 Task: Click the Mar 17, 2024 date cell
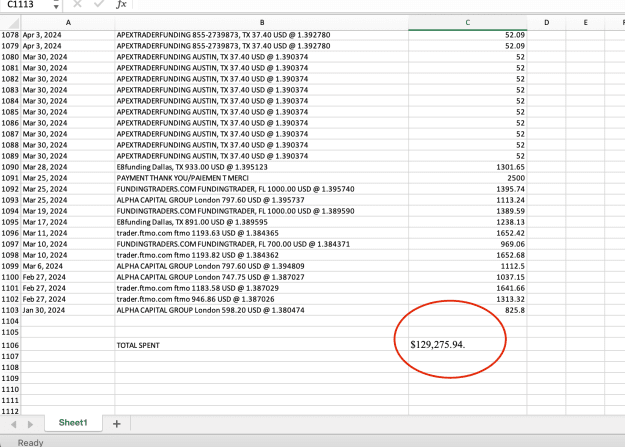pos(68,222)
